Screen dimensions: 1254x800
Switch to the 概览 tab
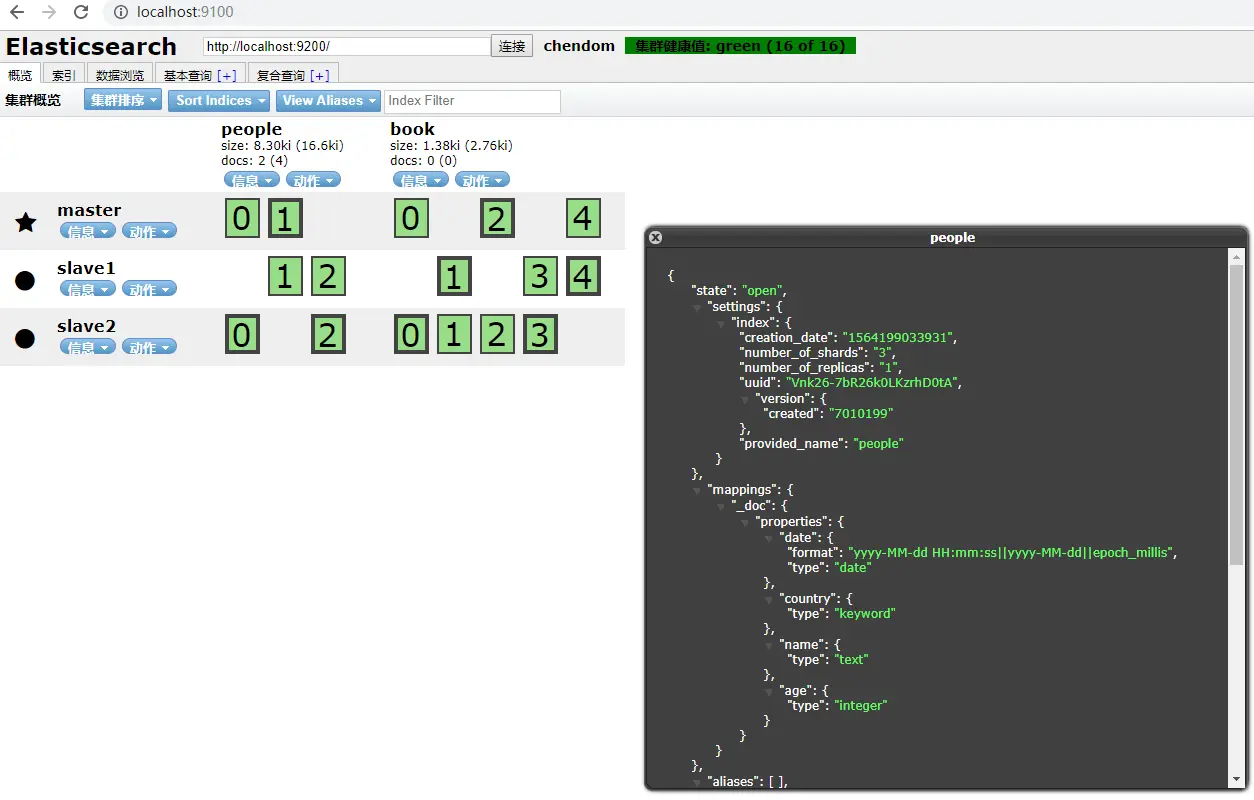(x=21, y=75)
